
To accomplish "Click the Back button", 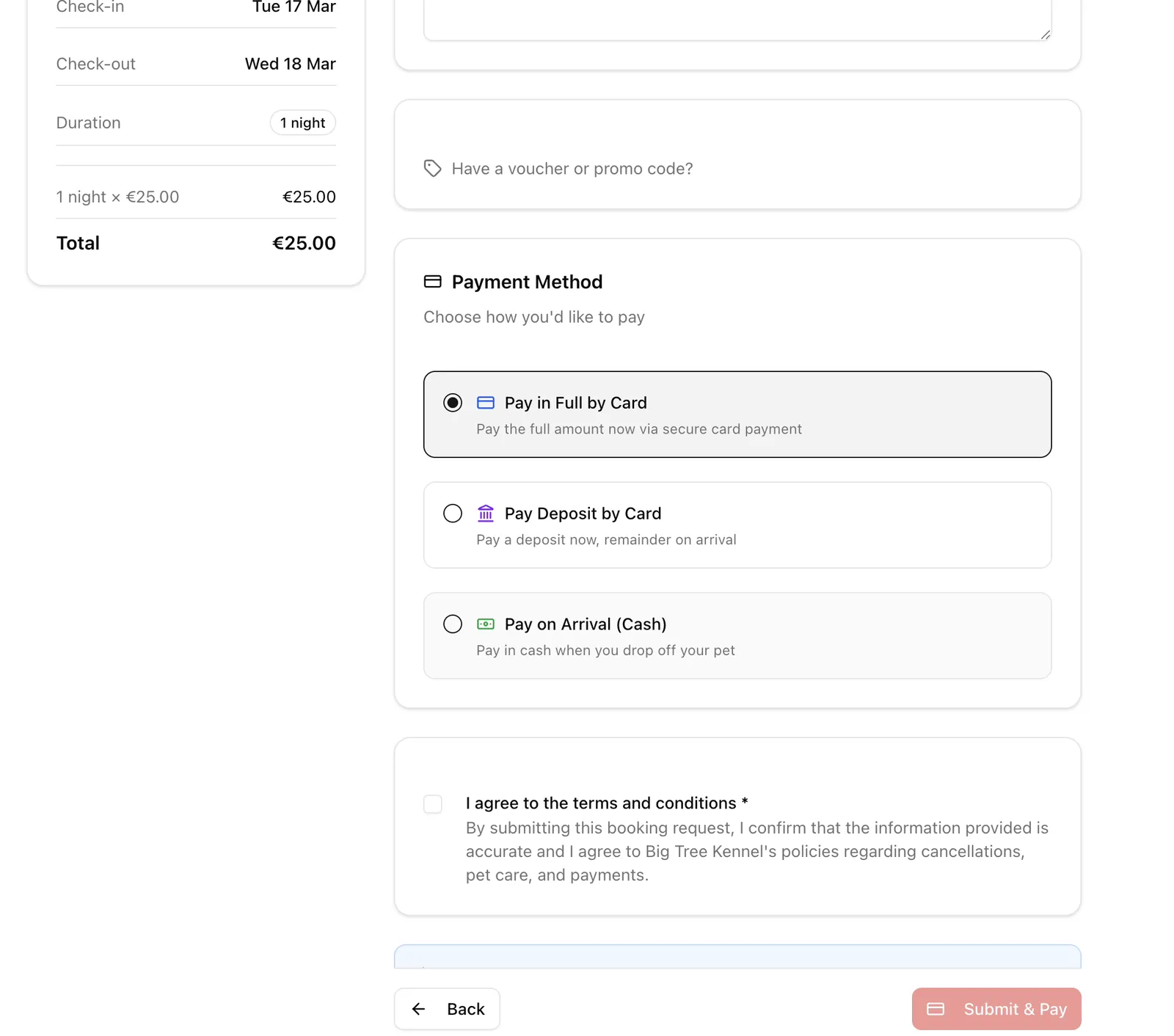I will [x=446, y=1009].
